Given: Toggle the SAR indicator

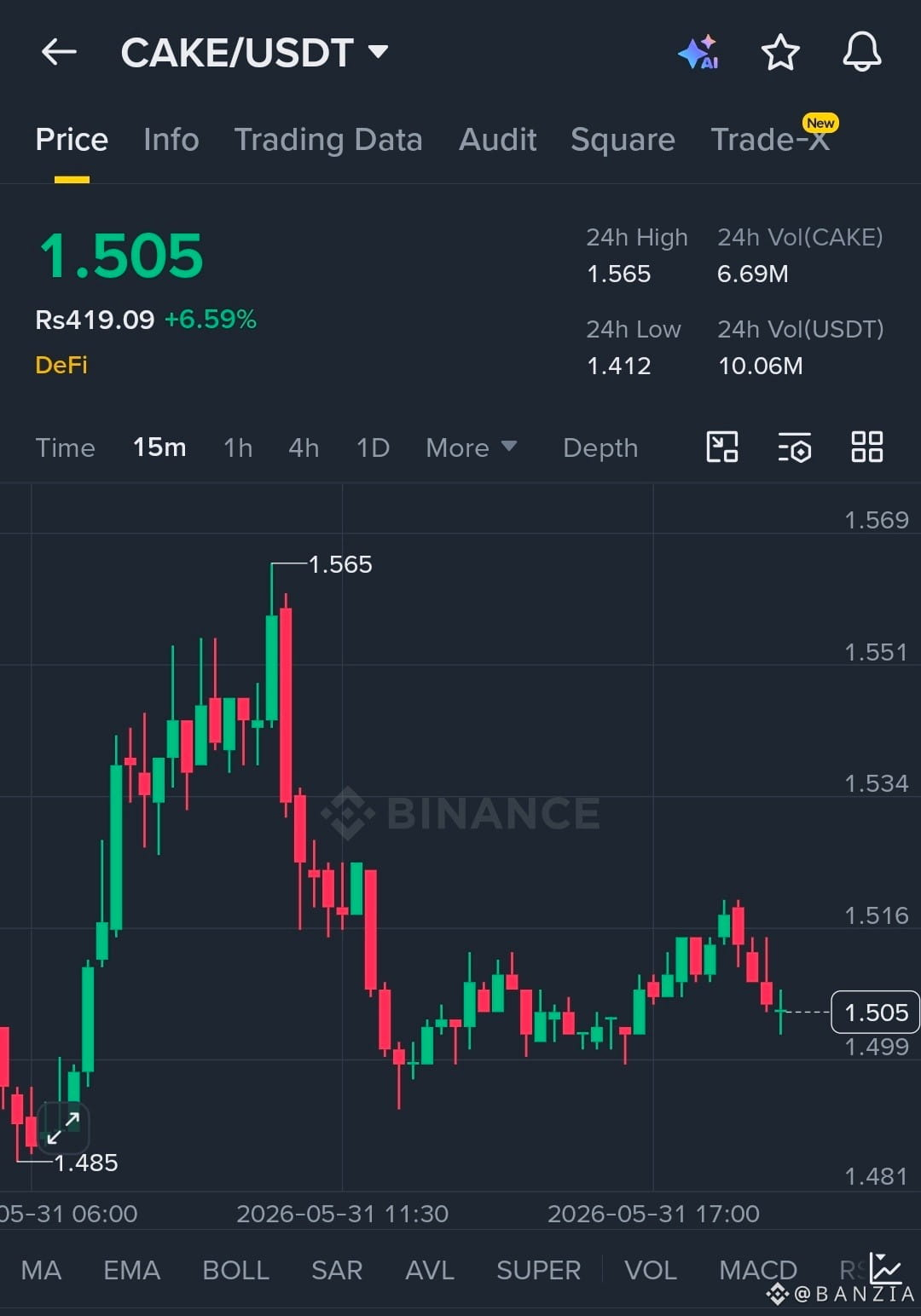Looking at the screenshot, I should coord(337,1270).
